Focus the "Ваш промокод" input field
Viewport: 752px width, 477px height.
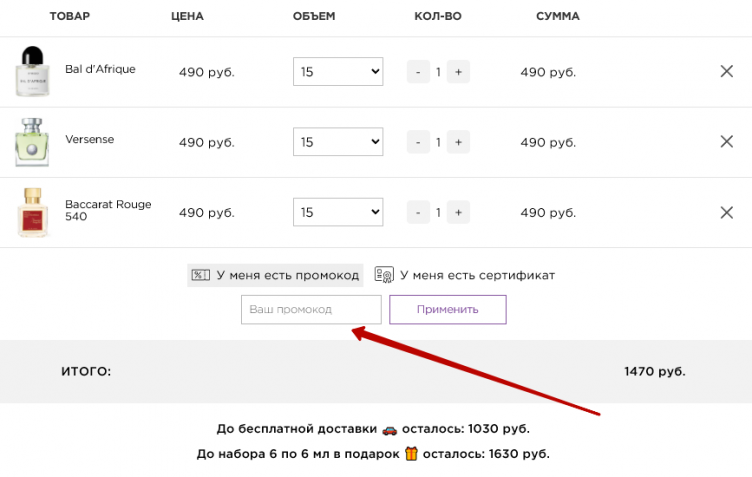tap(311, 309)
